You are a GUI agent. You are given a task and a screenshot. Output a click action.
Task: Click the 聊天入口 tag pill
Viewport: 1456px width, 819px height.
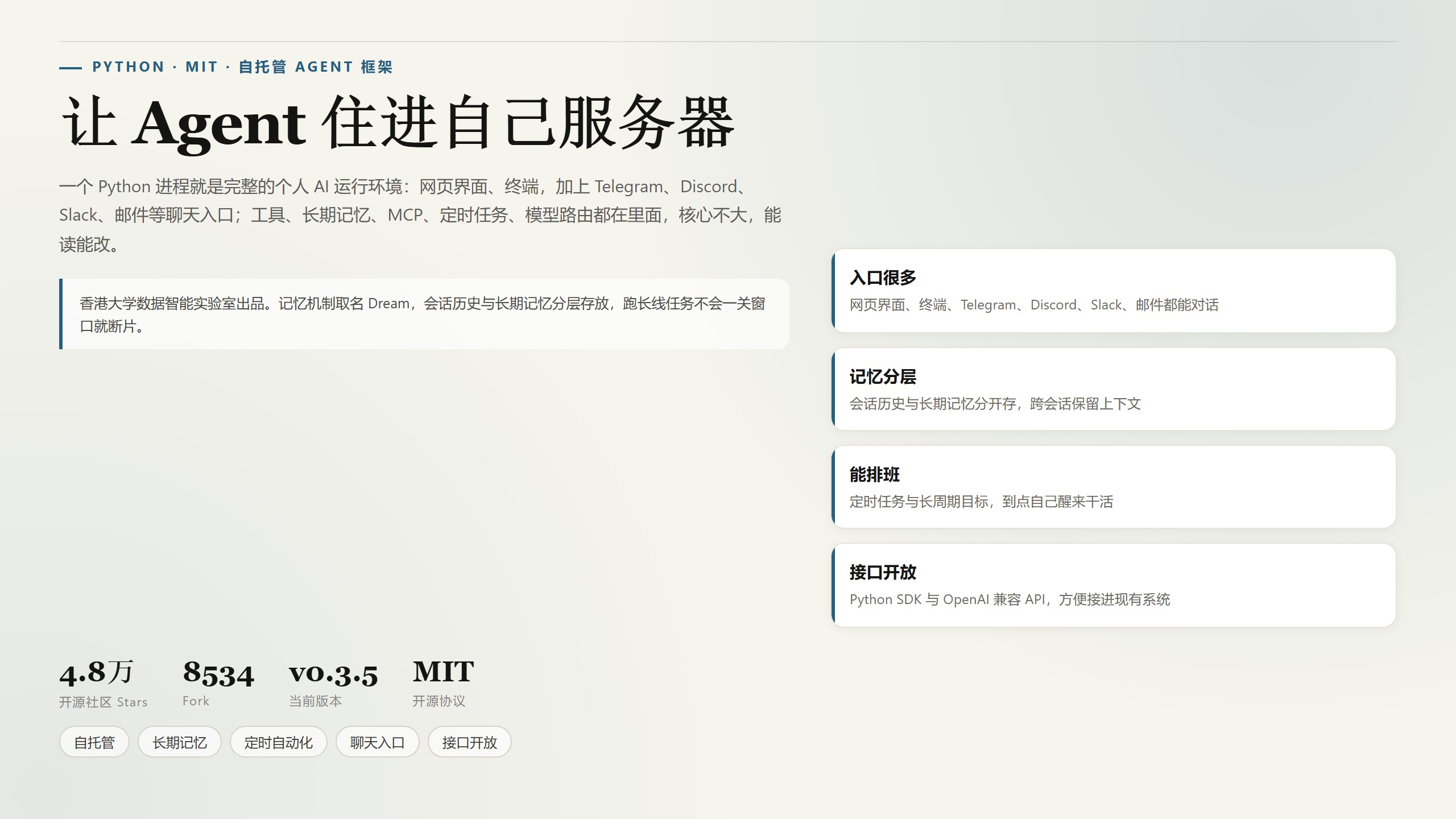click(378, 742)
